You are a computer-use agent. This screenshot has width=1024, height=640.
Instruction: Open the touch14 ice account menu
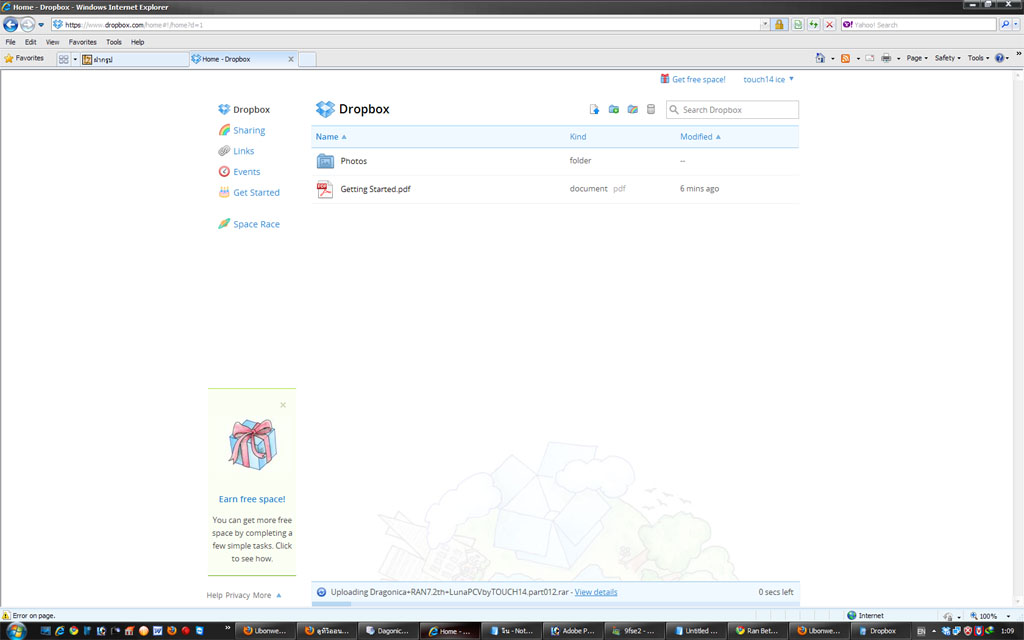coord(769,79)
